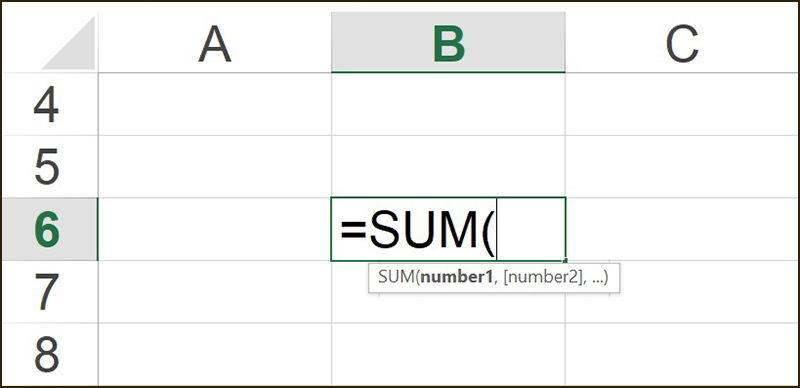Select row 6 header
The width and height of the screenshot is (800, 388).
tap(49, 230)
